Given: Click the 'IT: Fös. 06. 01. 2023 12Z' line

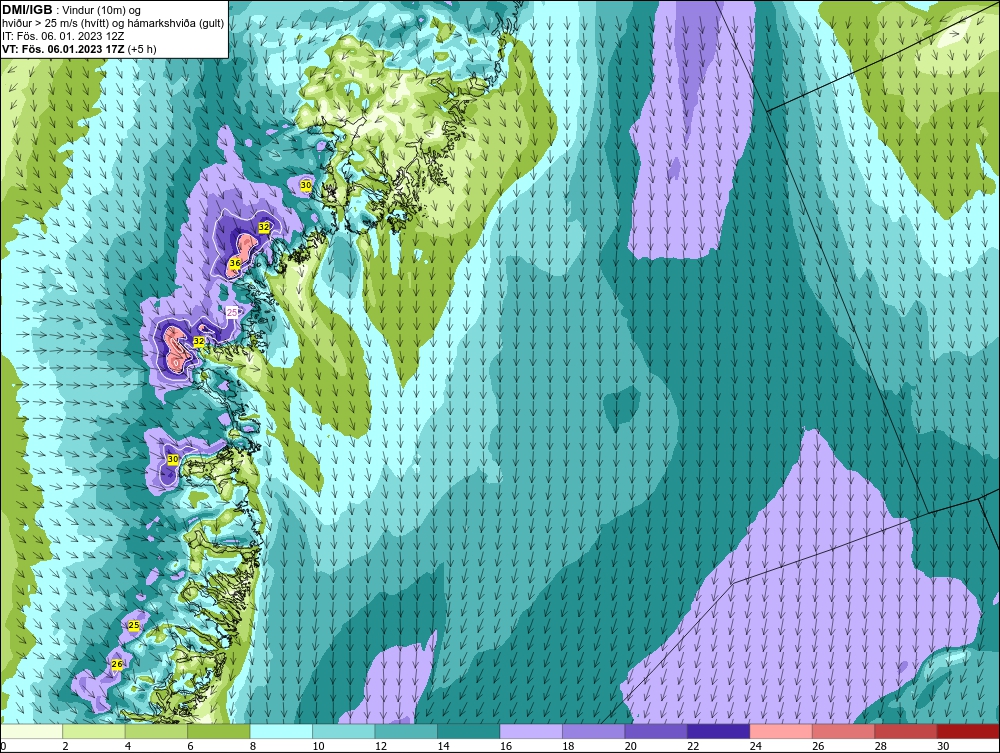Looking at the screenshot, I should (x=63, y=36).
